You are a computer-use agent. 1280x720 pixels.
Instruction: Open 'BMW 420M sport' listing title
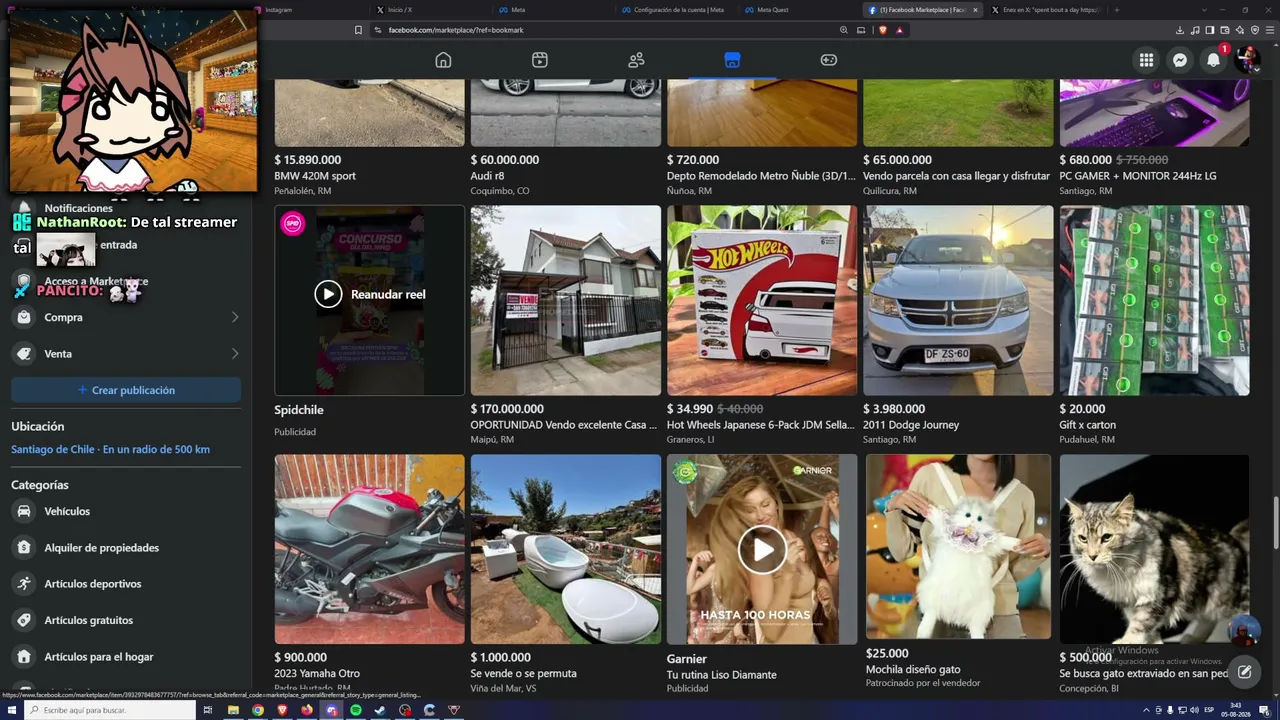(x=315, y=176)
